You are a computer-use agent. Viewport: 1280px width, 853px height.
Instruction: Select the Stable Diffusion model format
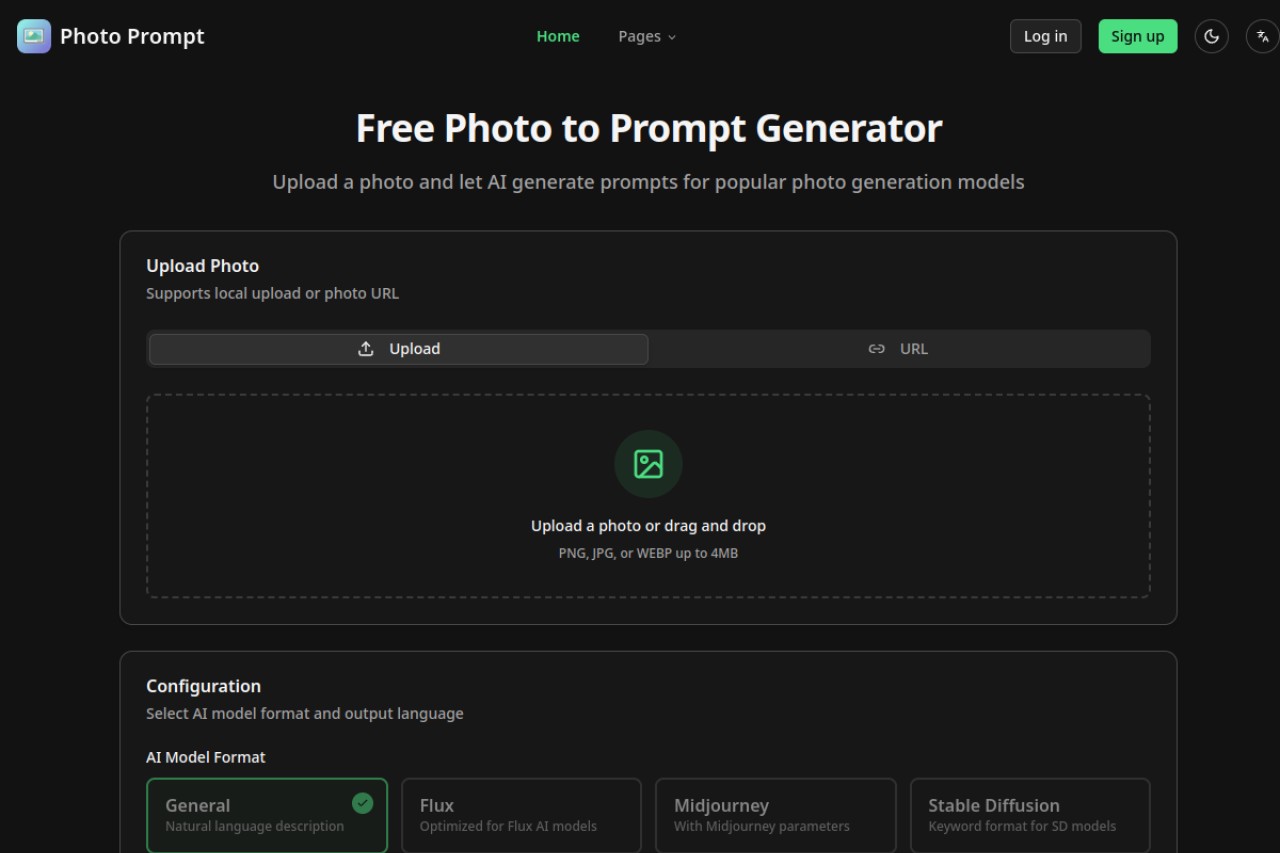1030,815
